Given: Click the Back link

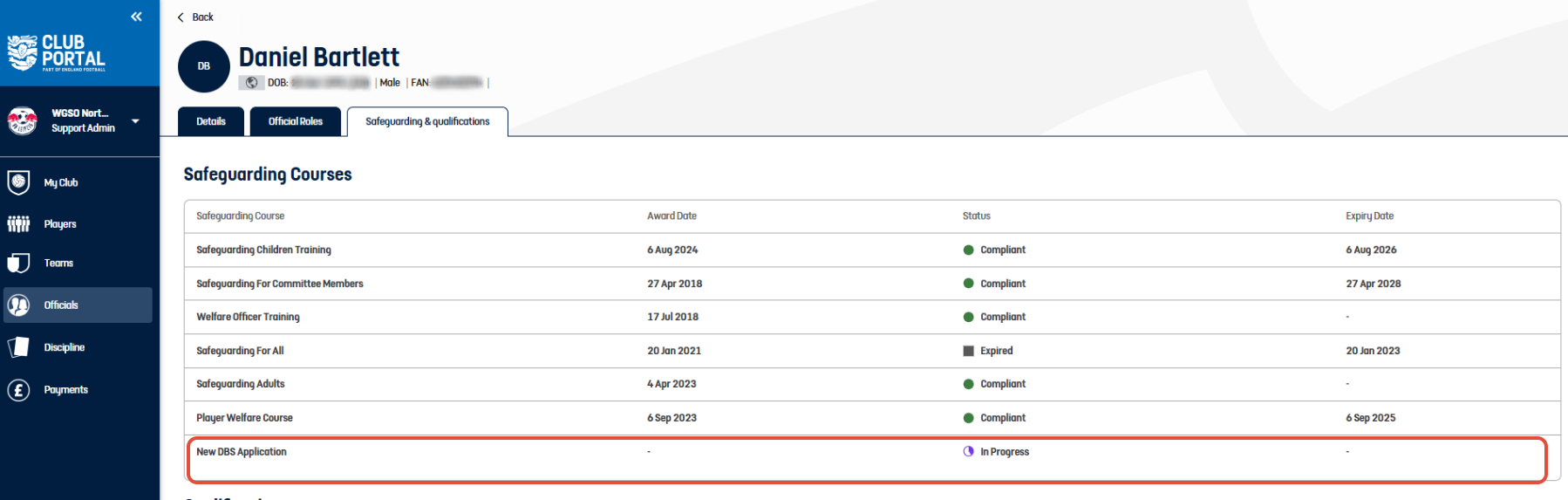Looking at the screenshot, I should point(202,17).
